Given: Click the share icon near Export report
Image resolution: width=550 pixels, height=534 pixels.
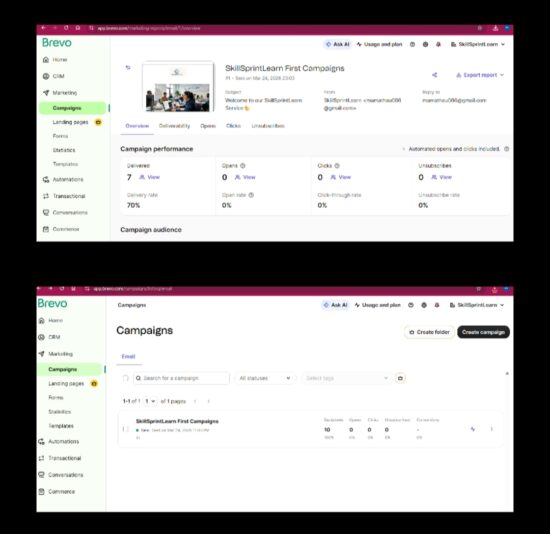Looking at the screenshot, I should tap(434, 75).
